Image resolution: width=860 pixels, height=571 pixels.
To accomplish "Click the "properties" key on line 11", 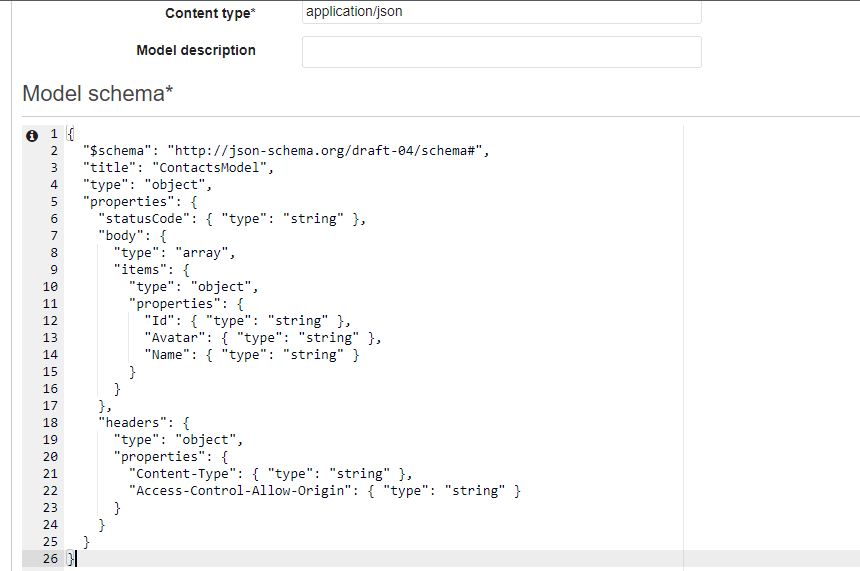I will [x=174, y=304].
